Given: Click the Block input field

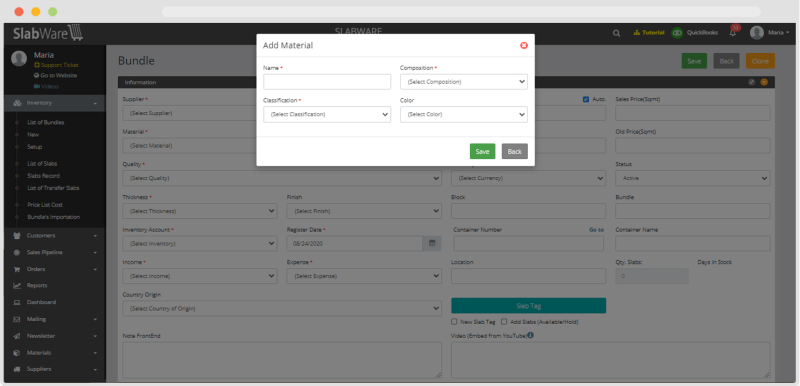Looking at the screenshot, I should coord(529,211).
